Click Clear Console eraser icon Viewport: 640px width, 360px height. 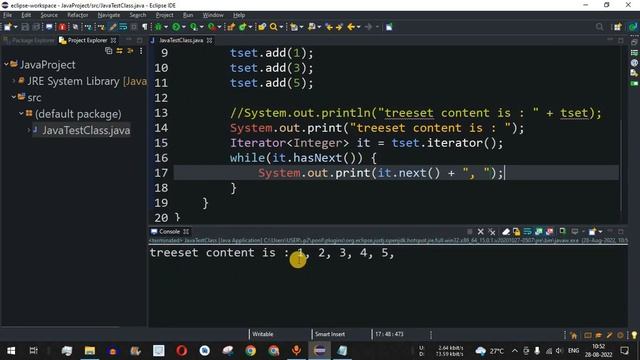[x=506, y=232]
